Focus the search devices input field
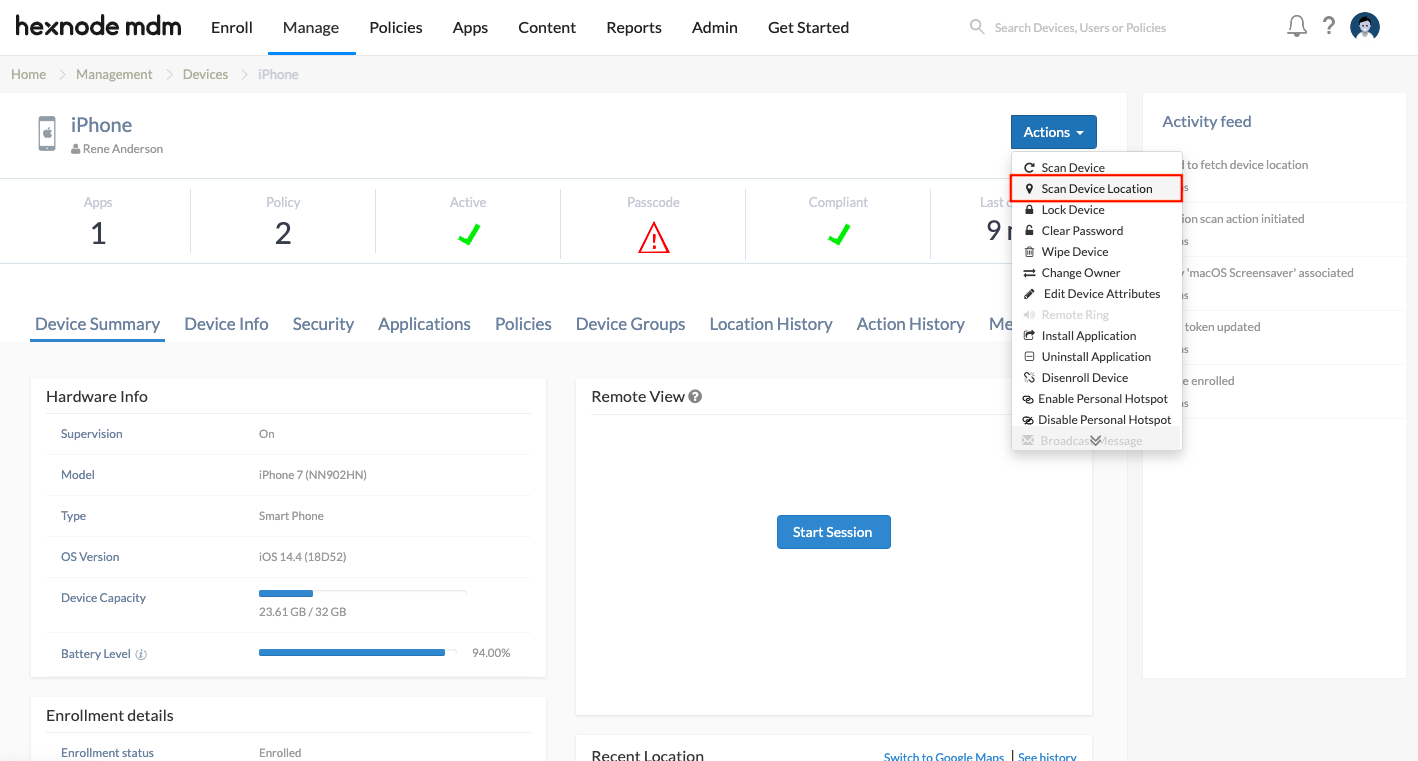Image resolution: width=1418 pixels, height=761 pixels. 1080,28
